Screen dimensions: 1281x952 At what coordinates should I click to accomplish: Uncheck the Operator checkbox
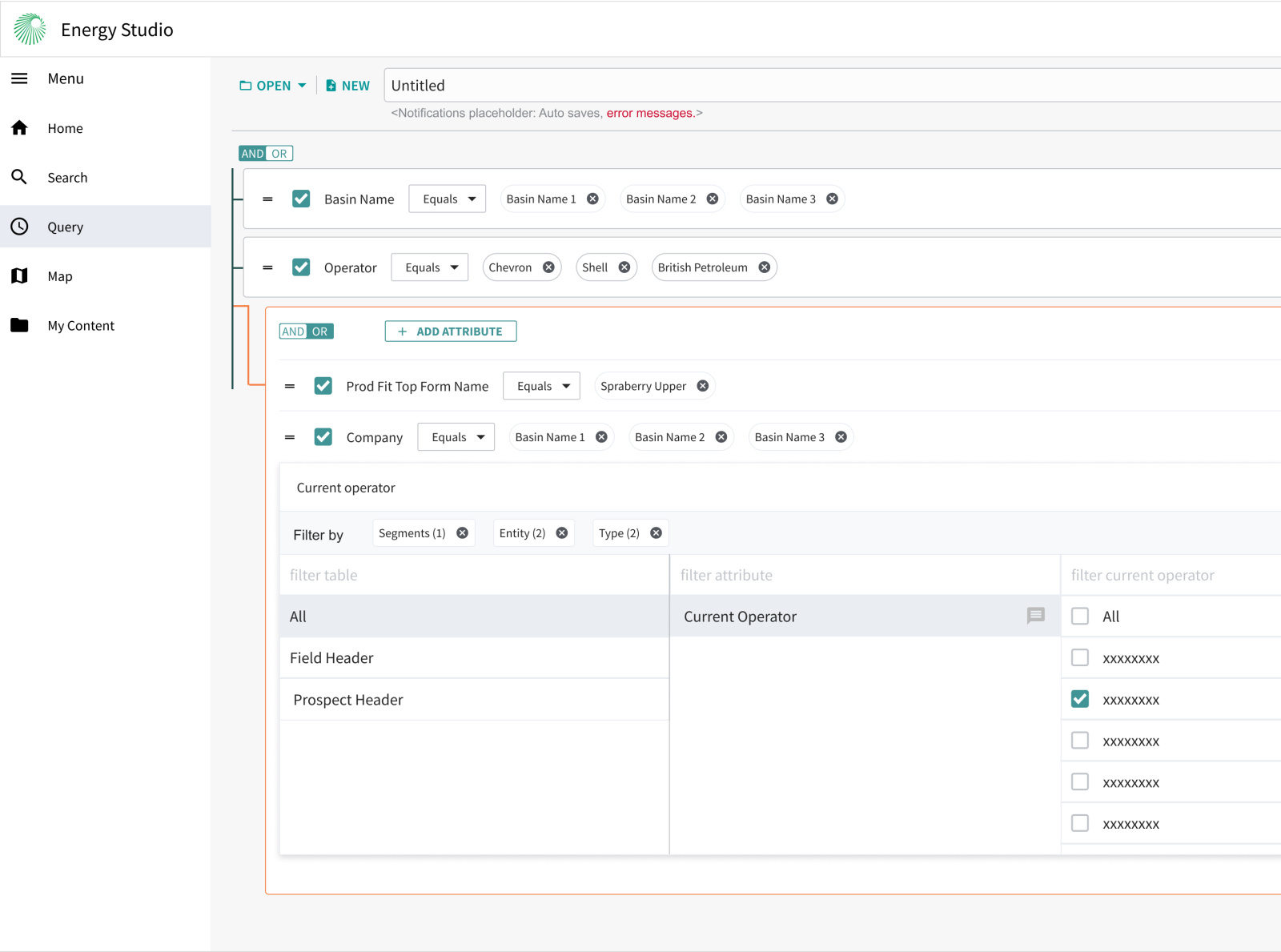click(x=301, y=267)
